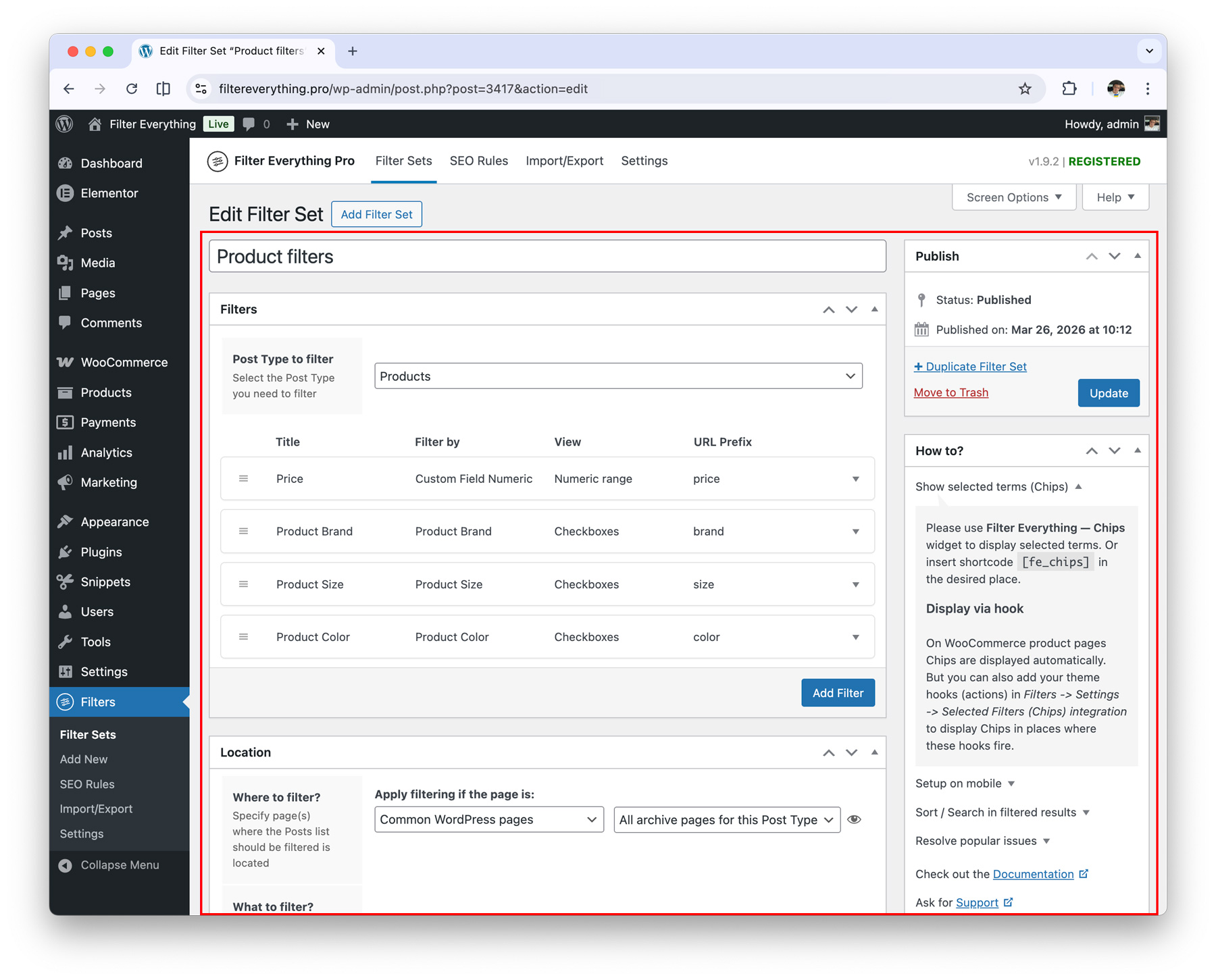Click the WordPress logo in admin bar
The width and height of the screenshot is (1216, 980).
(x=65, y=124)
